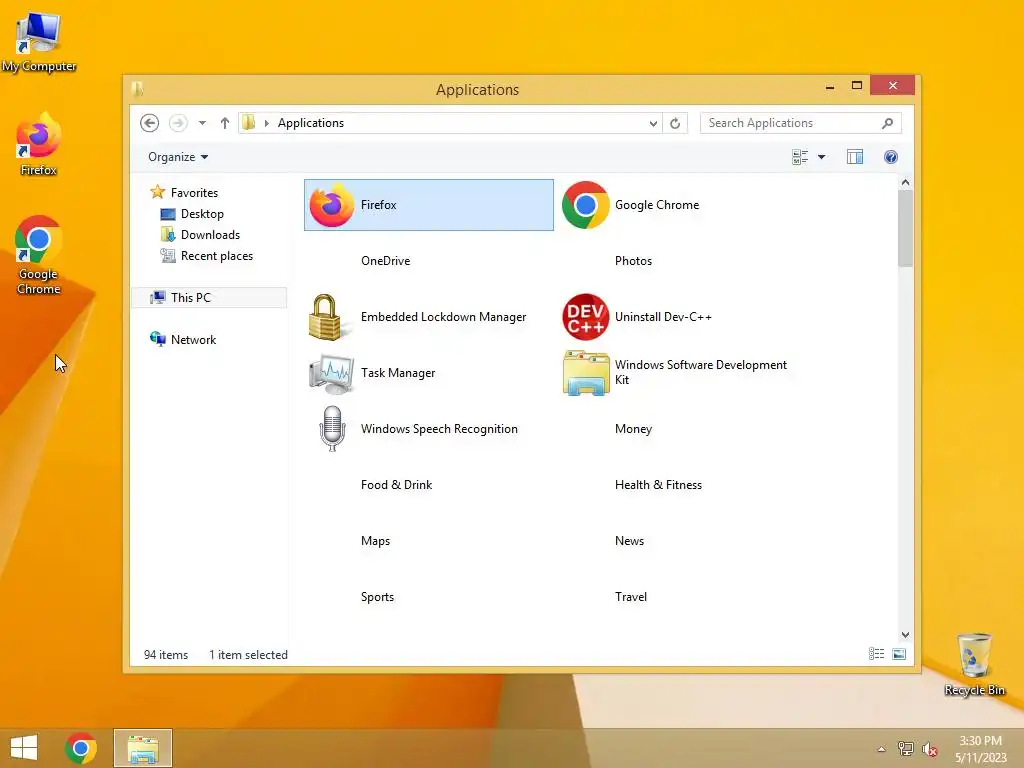Go up one folder level

pos(225,123)
